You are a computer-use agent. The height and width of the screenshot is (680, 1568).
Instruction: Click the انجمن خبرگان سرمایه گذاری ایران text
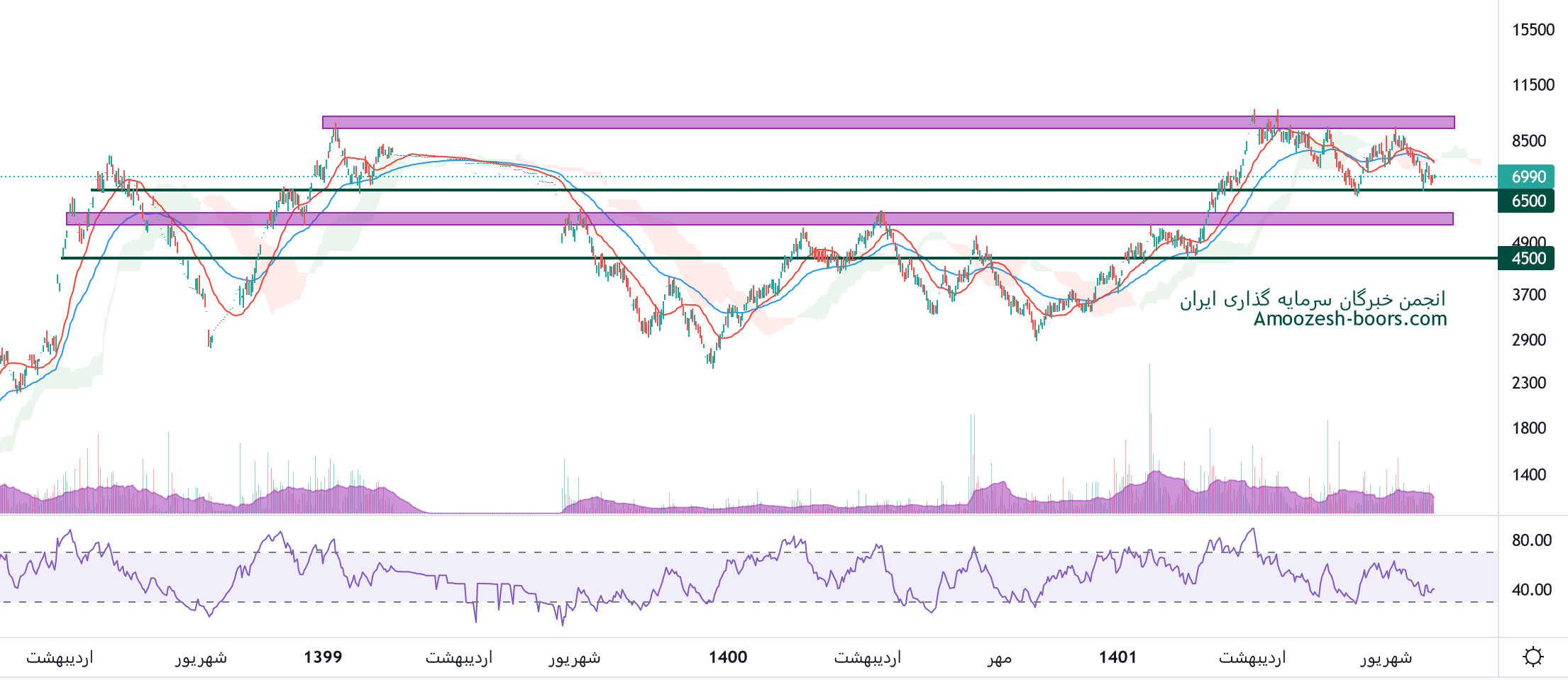click(x=1313, y=299)
